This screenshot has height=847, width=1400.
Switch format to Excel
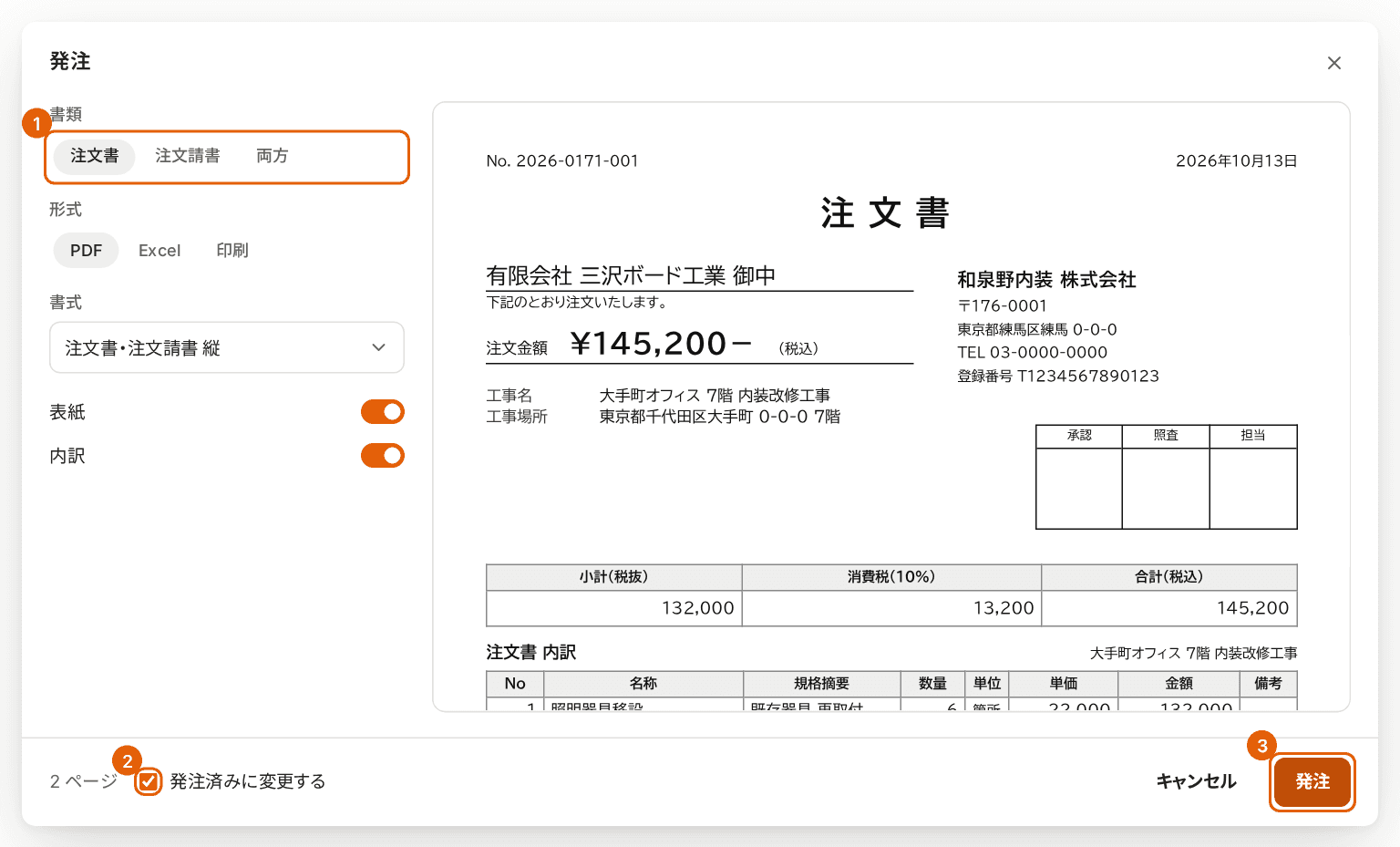[160, 250]
